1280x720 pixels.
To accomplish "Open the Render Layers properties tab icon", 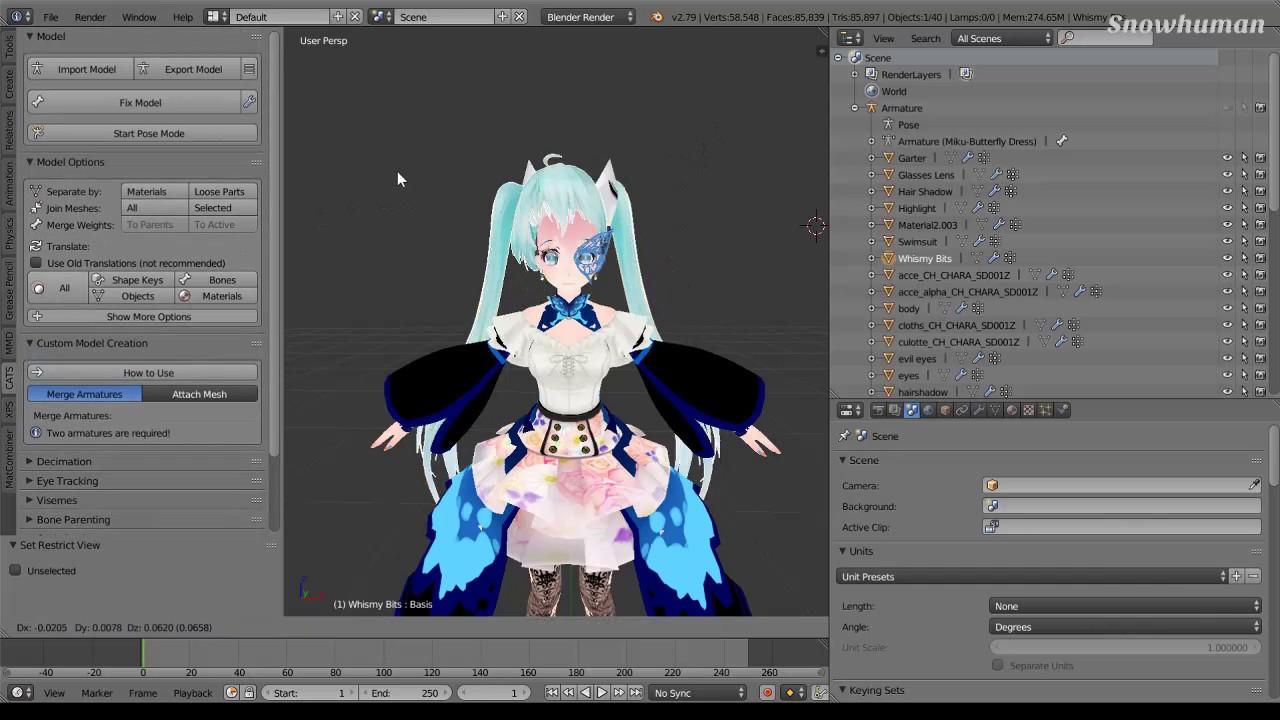I will (x=894, y=410).
